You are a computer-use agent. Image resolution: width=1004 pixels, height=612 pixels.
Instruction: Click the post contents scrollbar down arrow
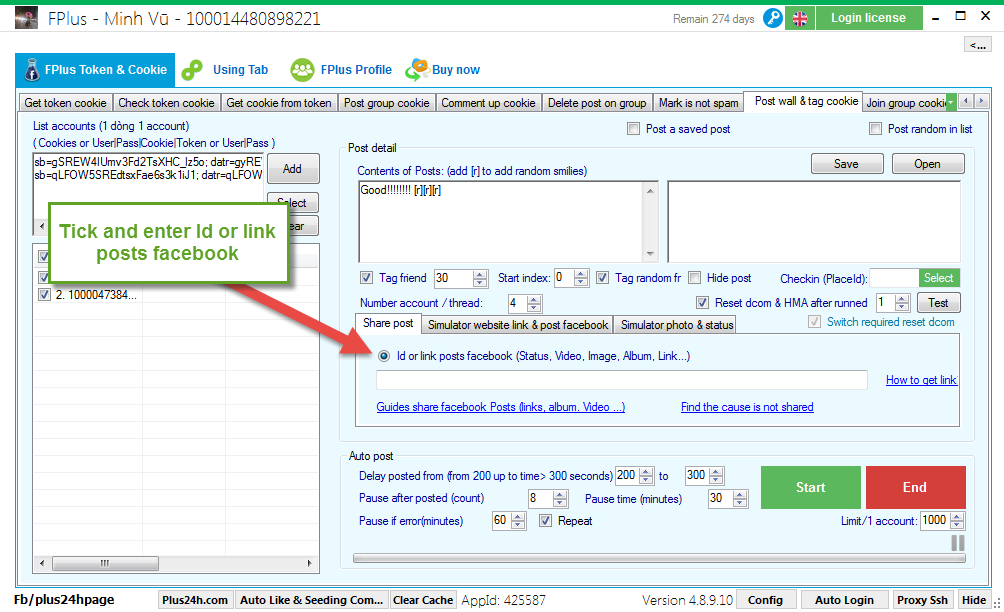(650, 254)
